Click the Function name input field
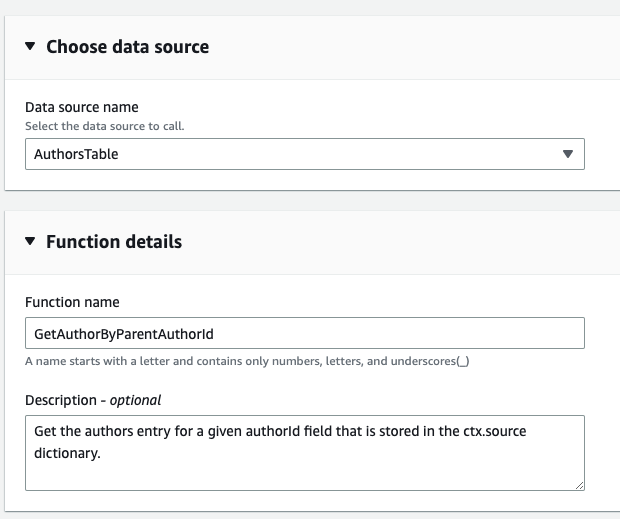 [305, 333]
